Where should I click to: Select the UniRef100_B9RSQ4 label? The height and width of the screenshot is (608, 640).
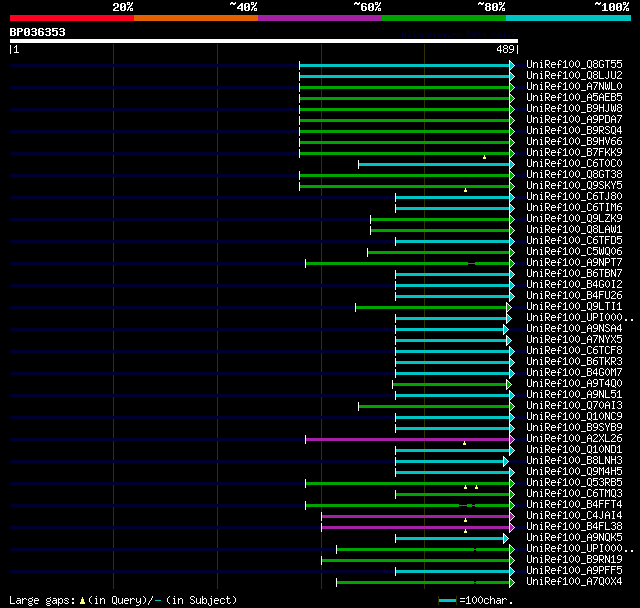point(574,131)
